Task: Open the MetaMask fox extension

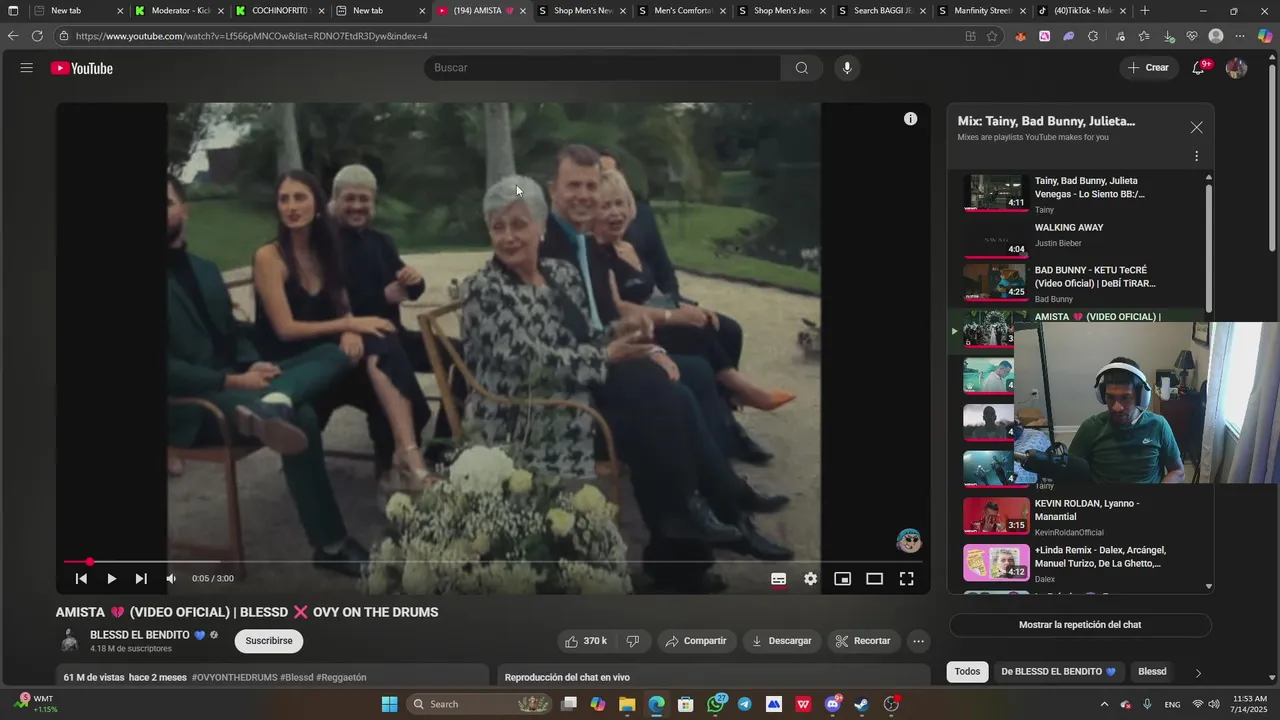Action: coord(1020,36)
